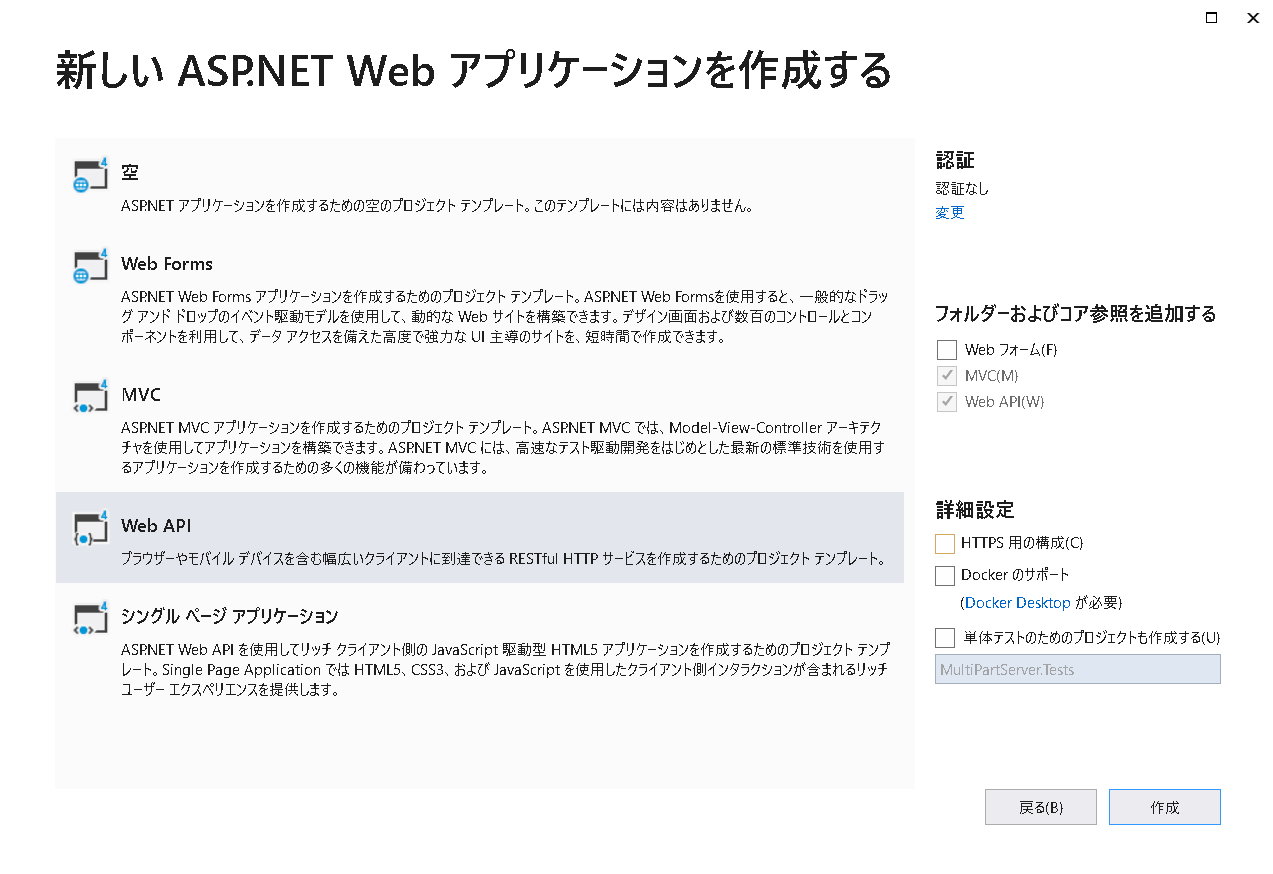
Task: Click フォルダーおよびコア参照を追加する heading
Action: pos(1076,314)
